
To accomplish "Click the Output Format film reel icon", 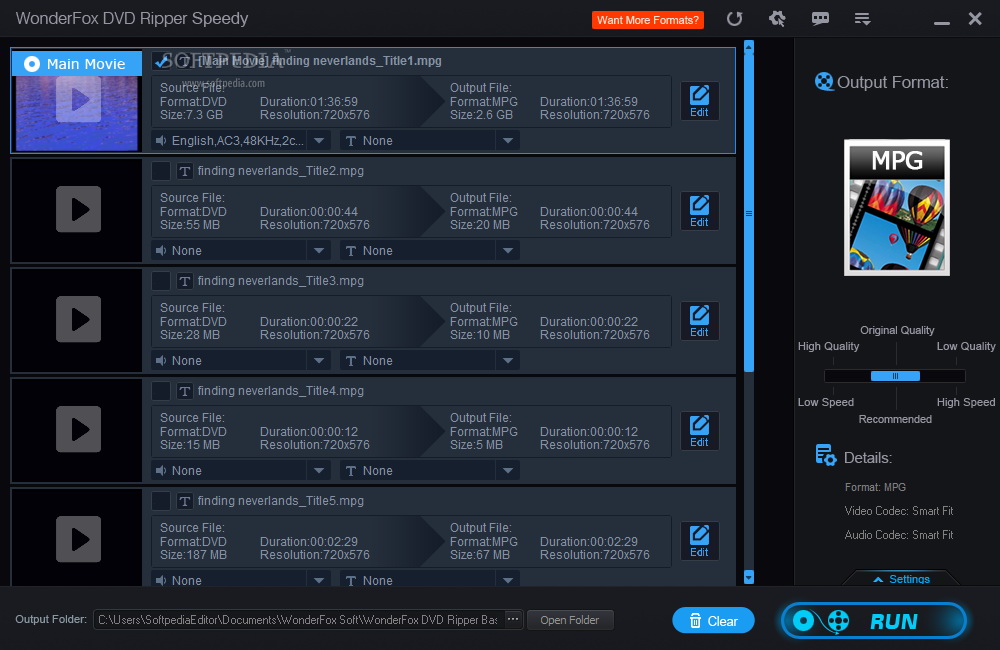I will click(824, 82).
